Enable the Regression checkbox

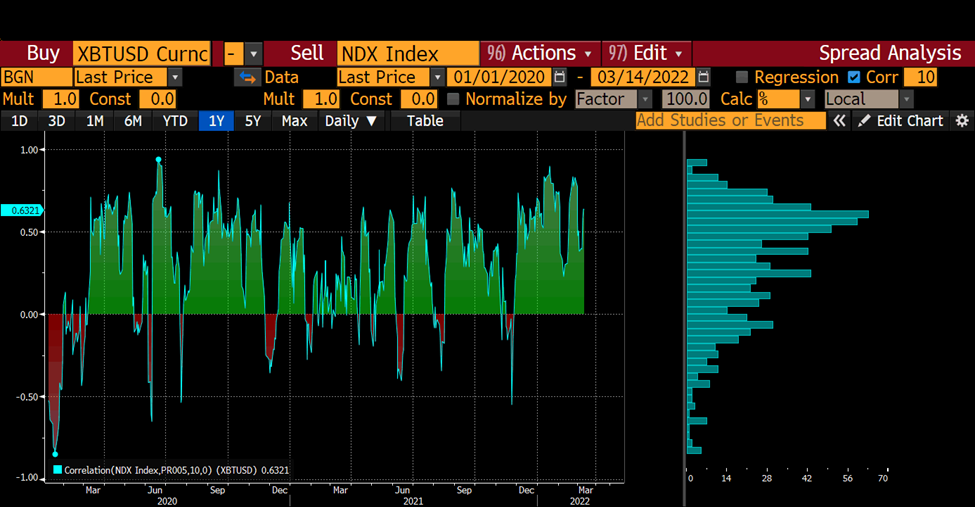tap(742, 77)
